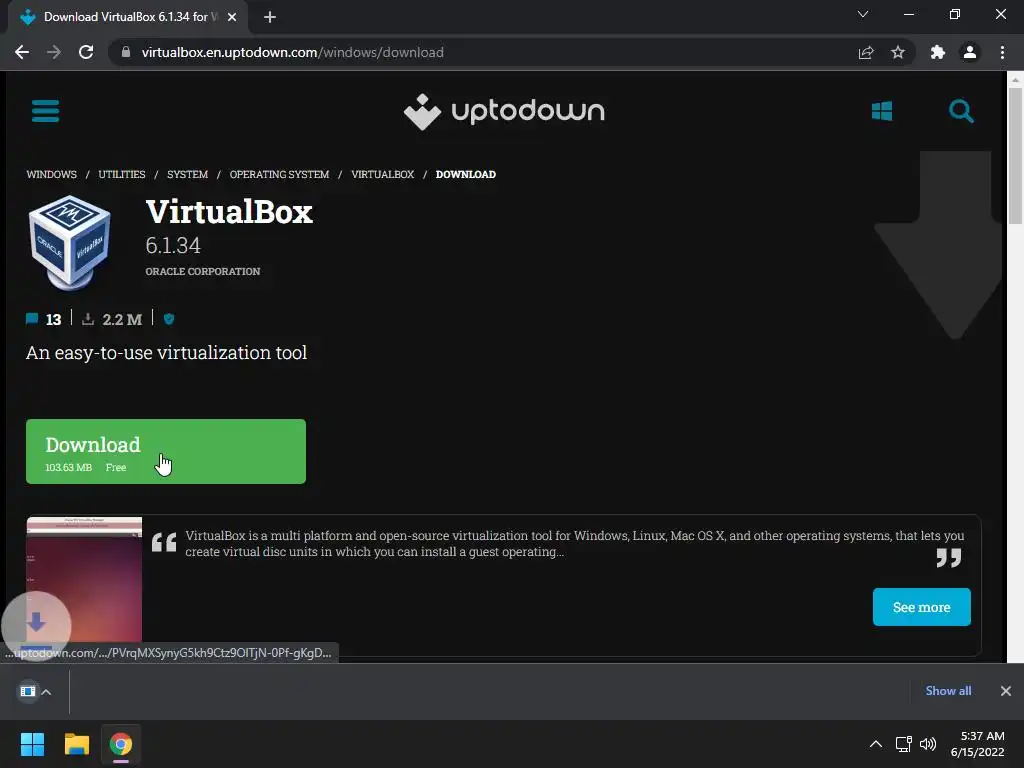Screen dimensions: 1024x768
Task: Reload the page with the refresh icon
Action: [86, 52]
